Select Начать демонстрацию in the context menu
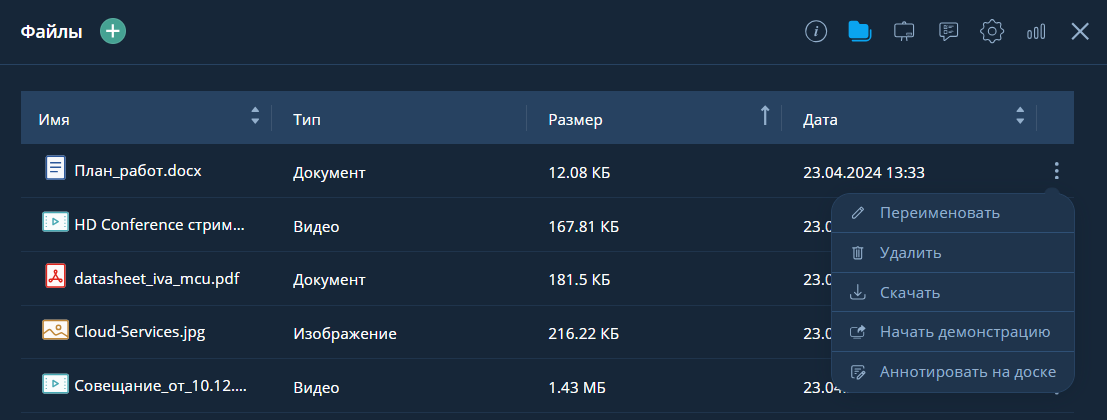1107x420 pixels. click(964, 332)
